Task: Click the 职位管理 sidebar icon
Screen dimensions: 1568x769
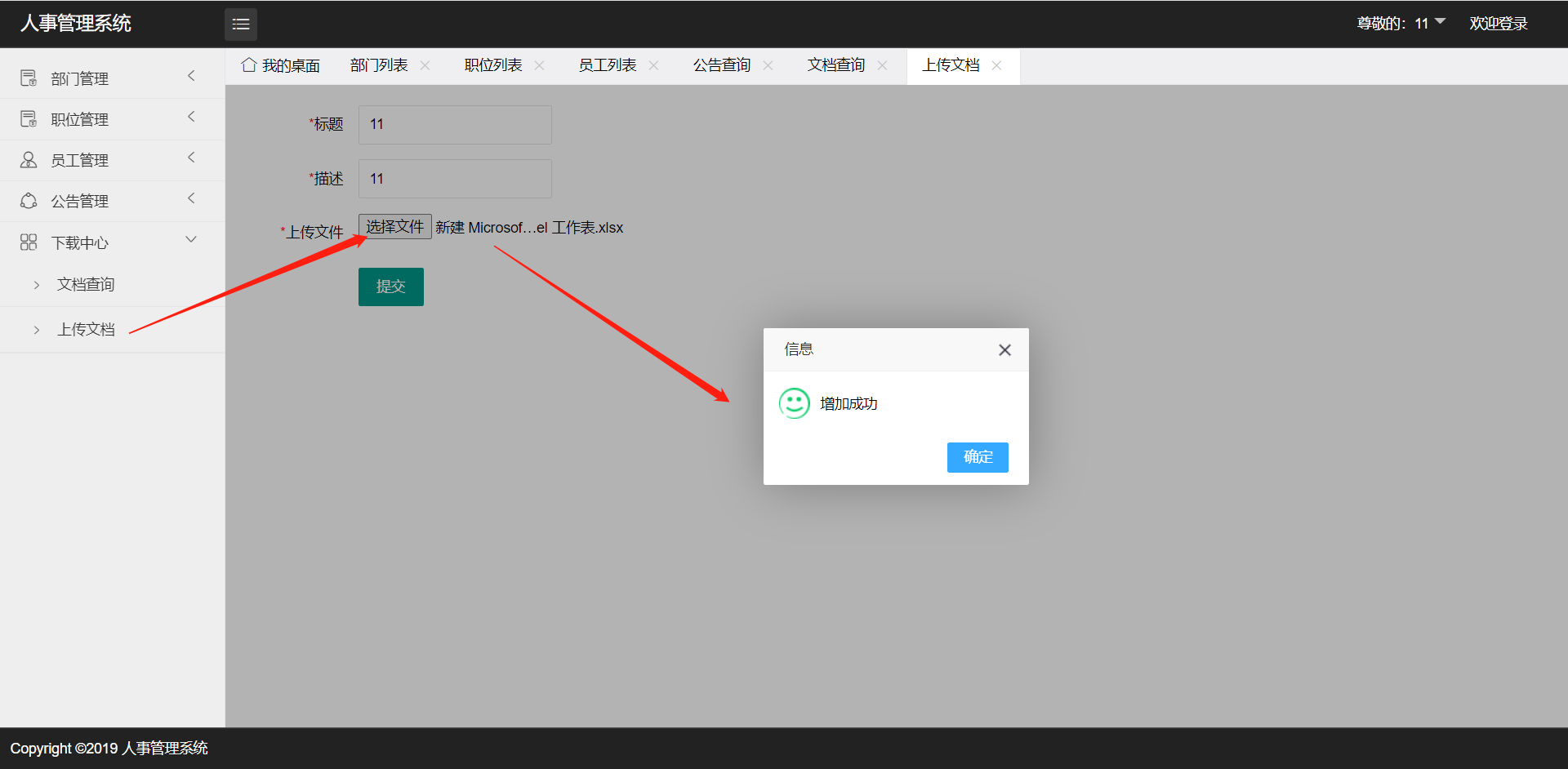Action: point(29,119)
